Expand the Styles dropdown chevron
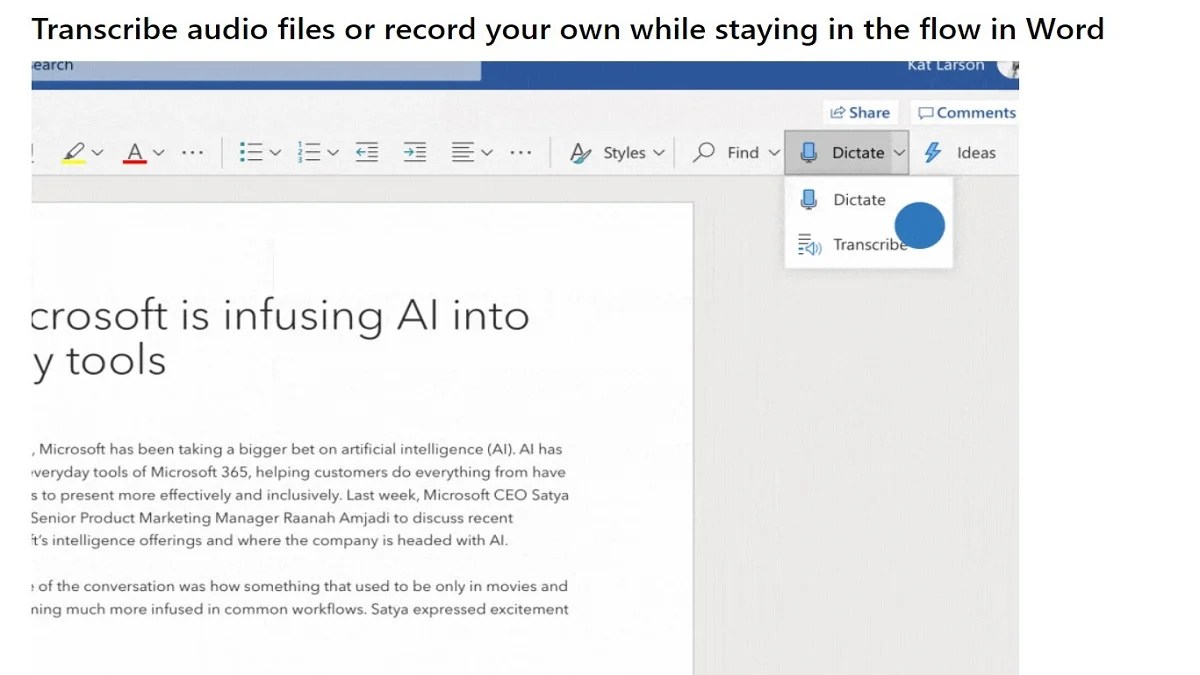1200x675 pixels. pyautogui.click(x=659, y=153)
